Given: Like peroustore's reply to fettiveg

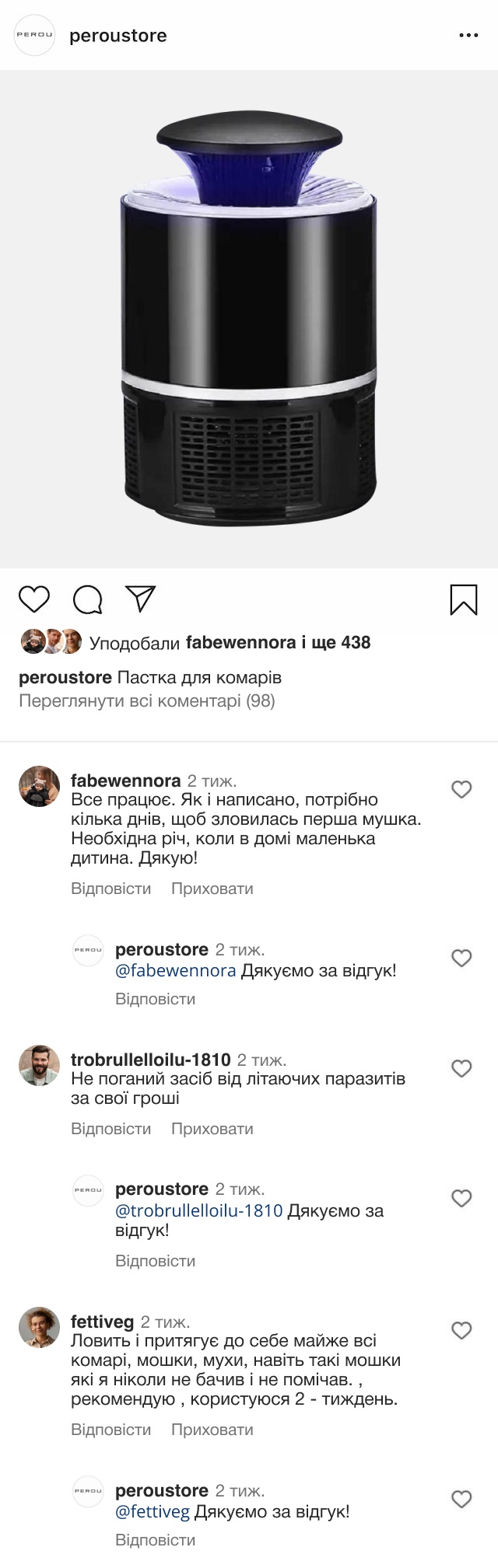Looking at the screenshot, I should 461,1500.
